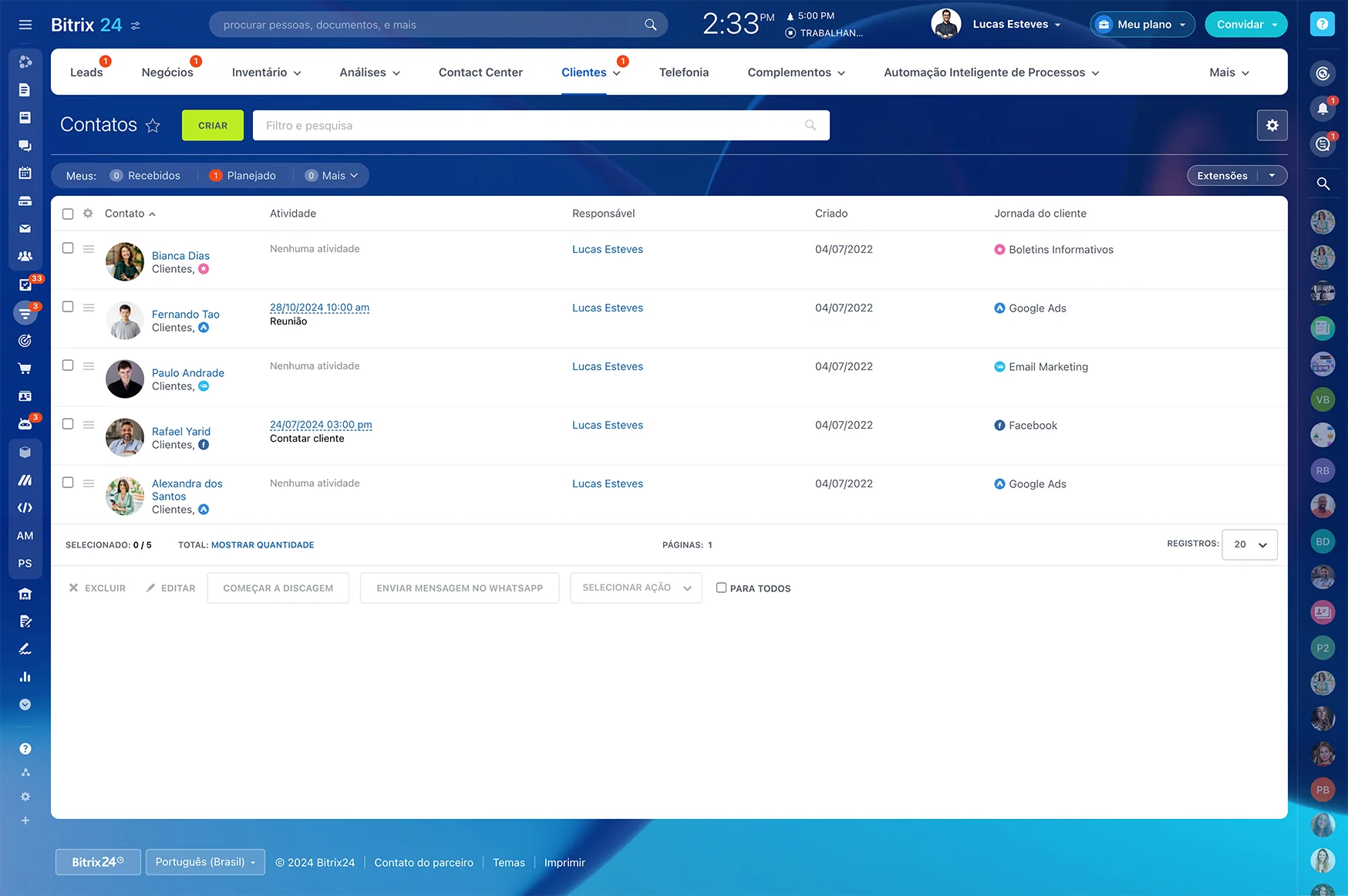1348x896 pixels.
Task: Open Mail from the left sidebar
Action: (25, 229)
